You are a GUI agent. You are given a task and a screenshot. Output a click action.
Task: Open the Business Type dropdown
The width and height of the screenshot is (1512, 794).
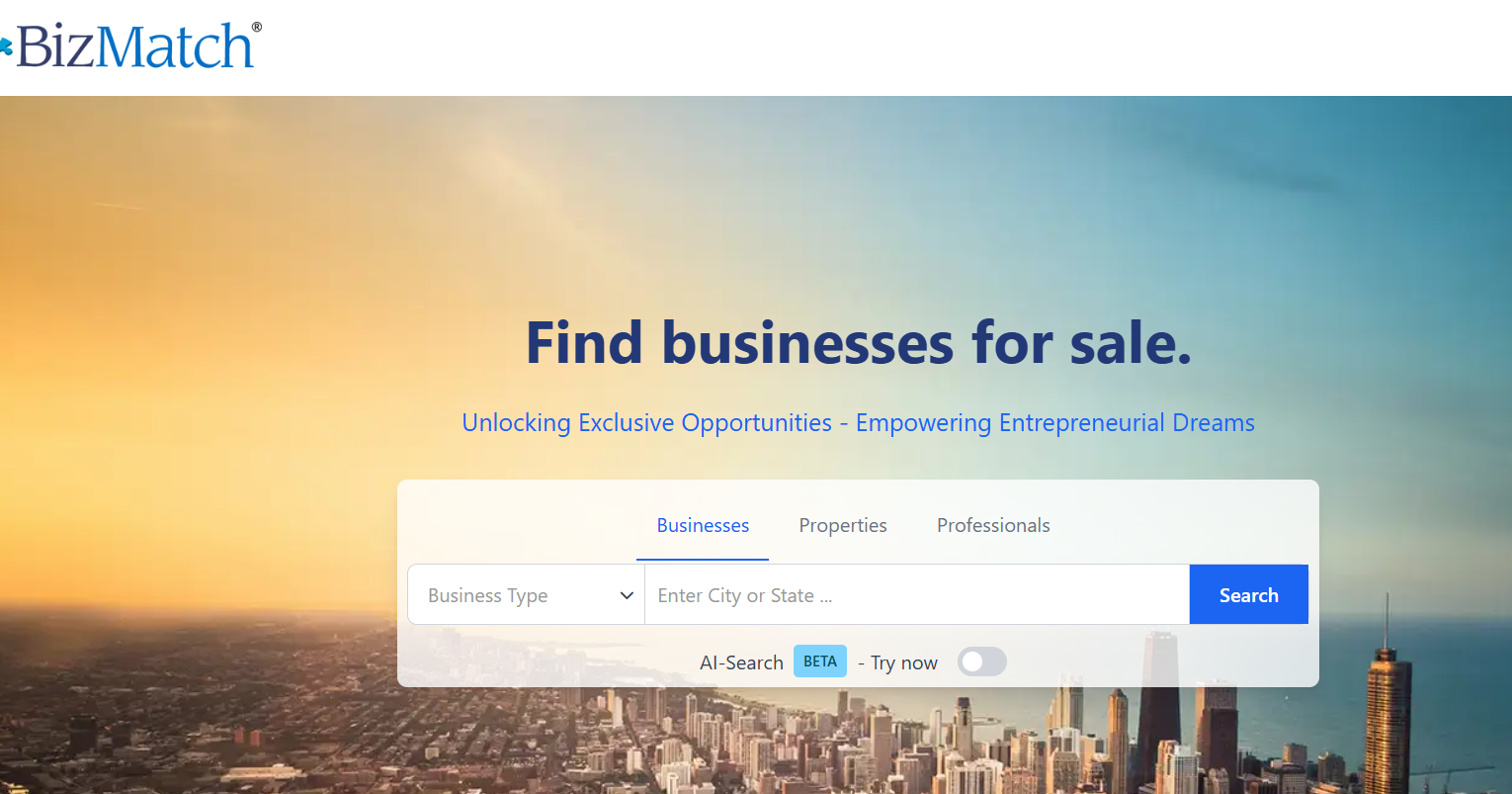pos(526,595)
